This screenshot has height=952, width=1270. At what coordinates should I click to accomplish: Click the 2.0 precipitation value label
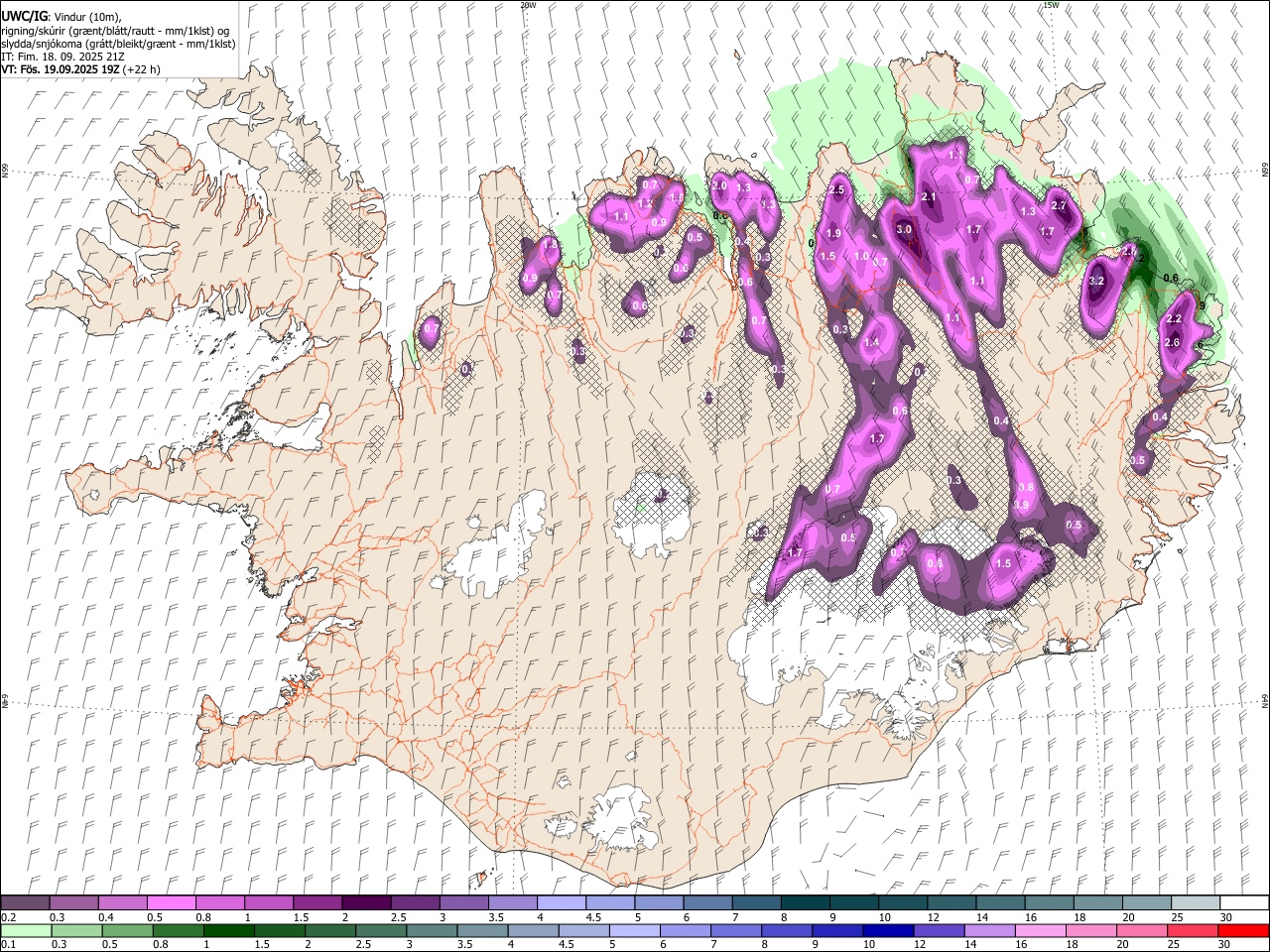click(x=720, y=186)
